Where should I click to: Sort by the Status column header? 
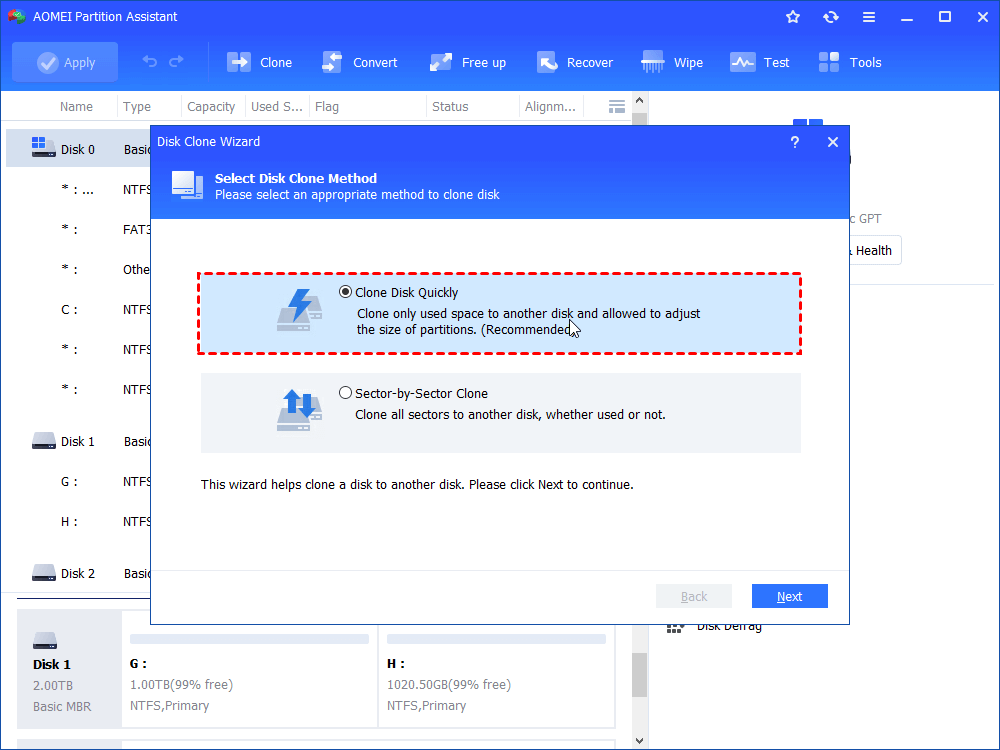coord(450,107)
